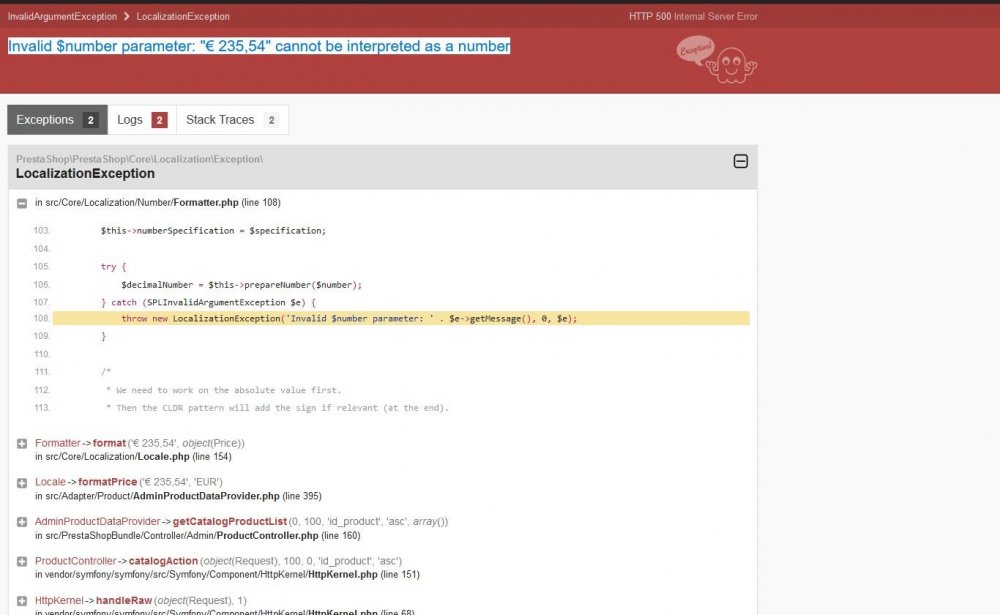Click the HttpKernel class link
The width and height of the screenshot is (1000, 615).
click(x=56, y=599)
